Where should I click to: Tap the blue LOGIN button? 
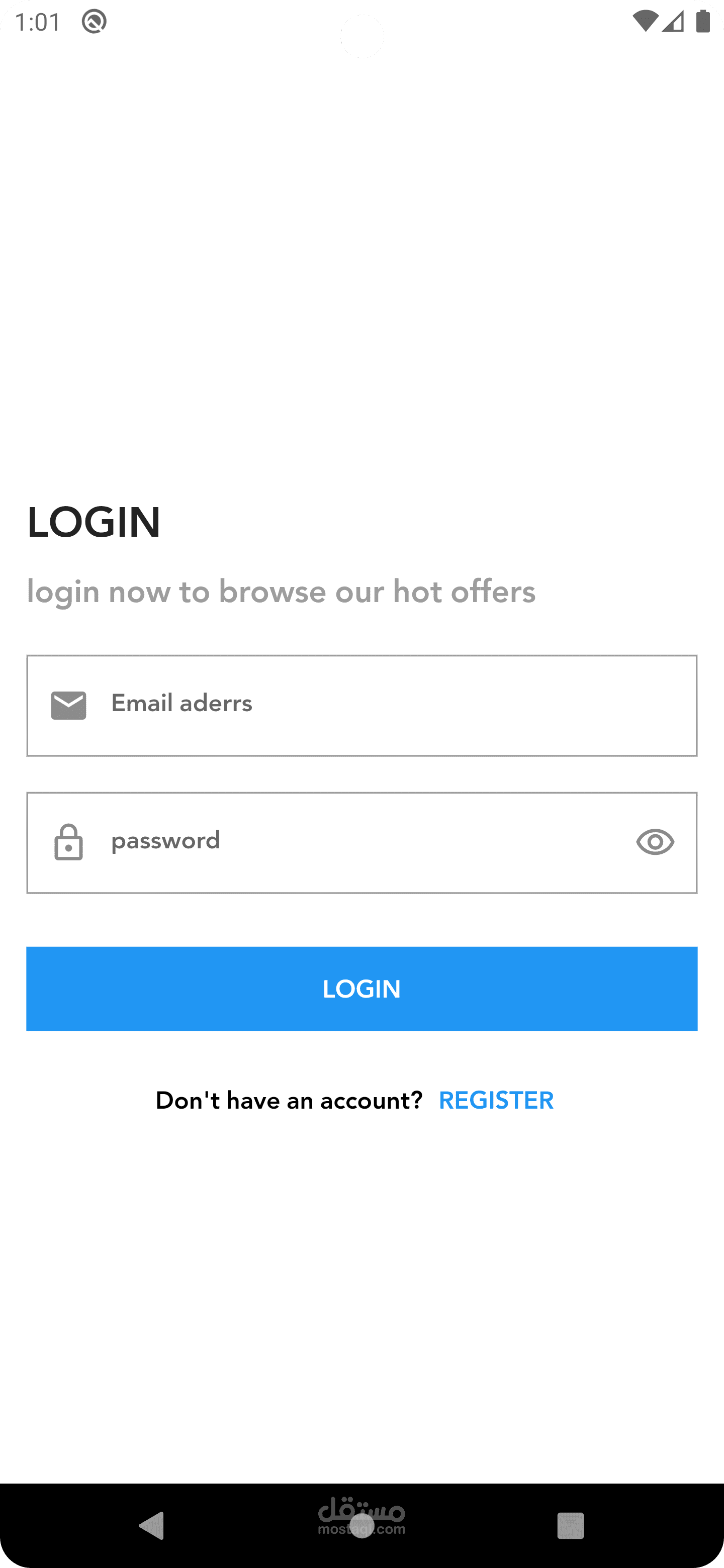coord(361,989)
